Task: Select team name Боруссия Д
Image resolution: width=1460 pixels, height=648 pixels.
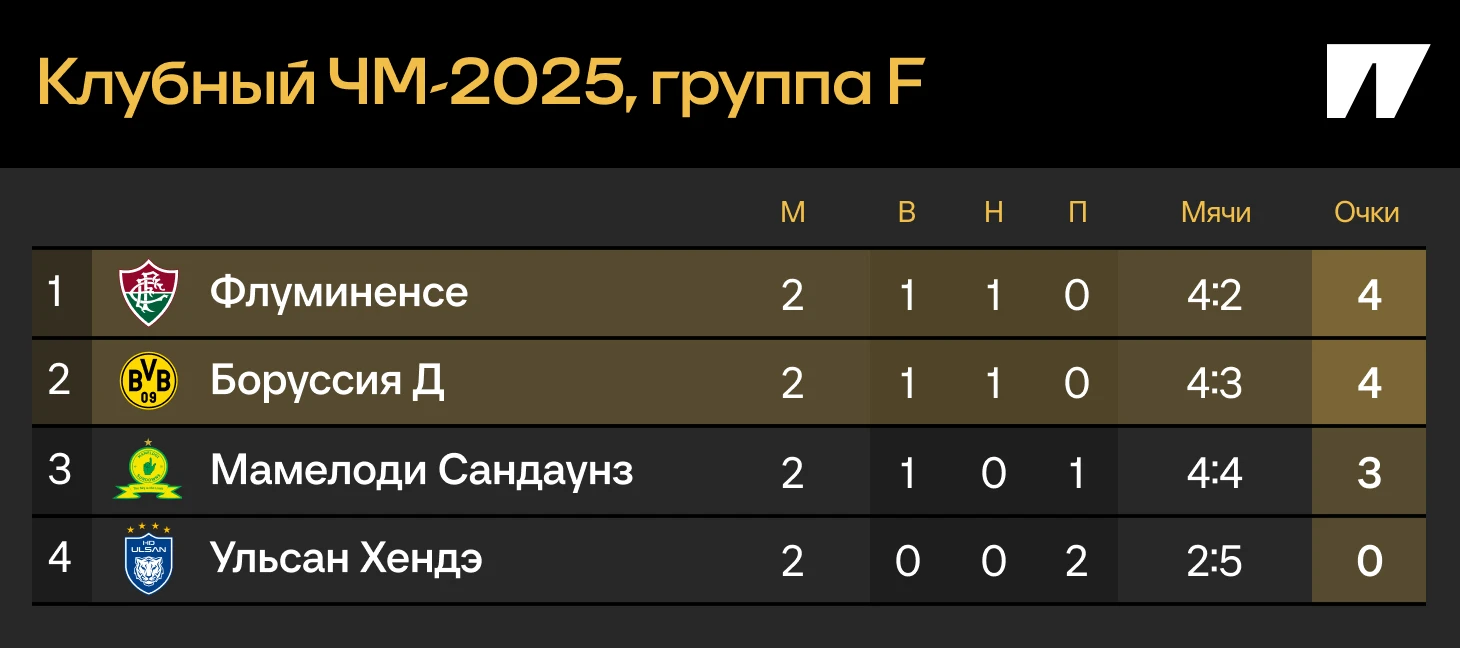Action: [327, 381]
